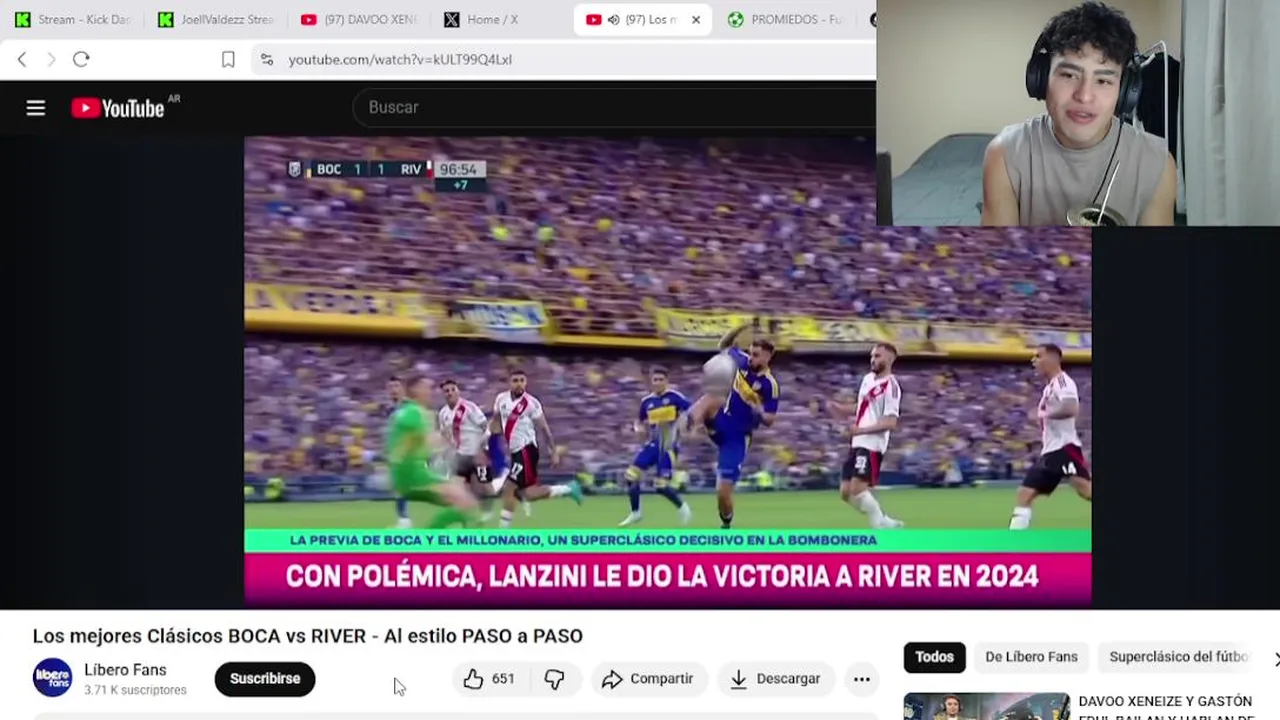Switch to the Stream - Kick Dashboard tab

(x=72, y=20)
